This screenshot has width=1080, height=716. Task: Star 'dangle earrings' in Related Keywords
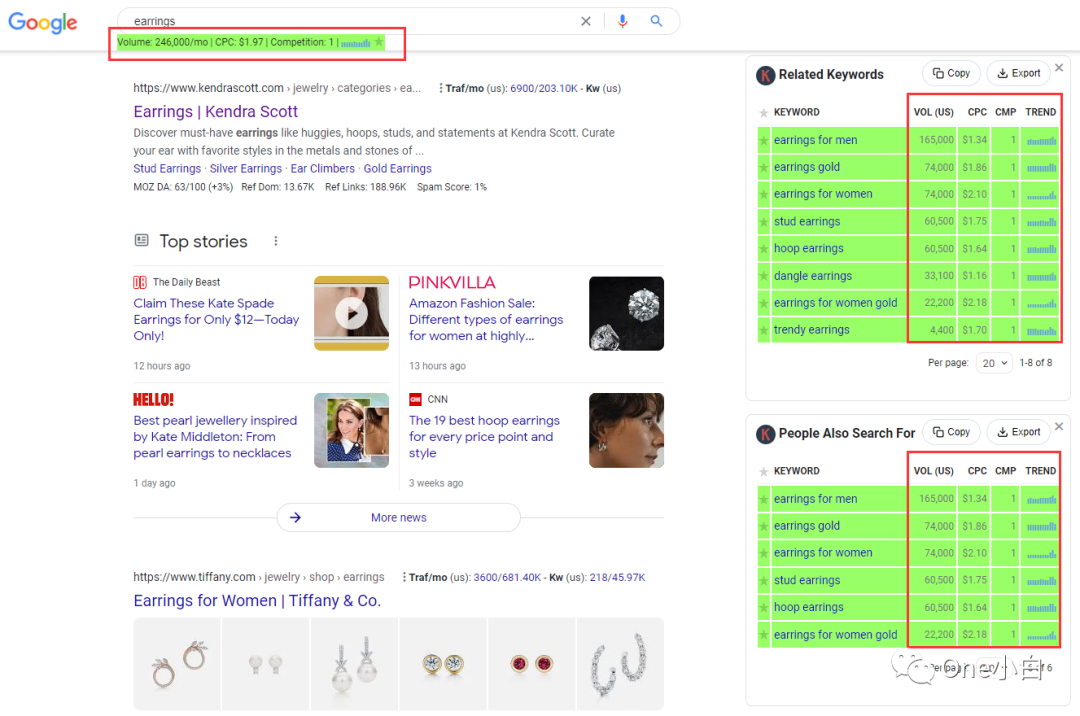click(x=763, y=276)
